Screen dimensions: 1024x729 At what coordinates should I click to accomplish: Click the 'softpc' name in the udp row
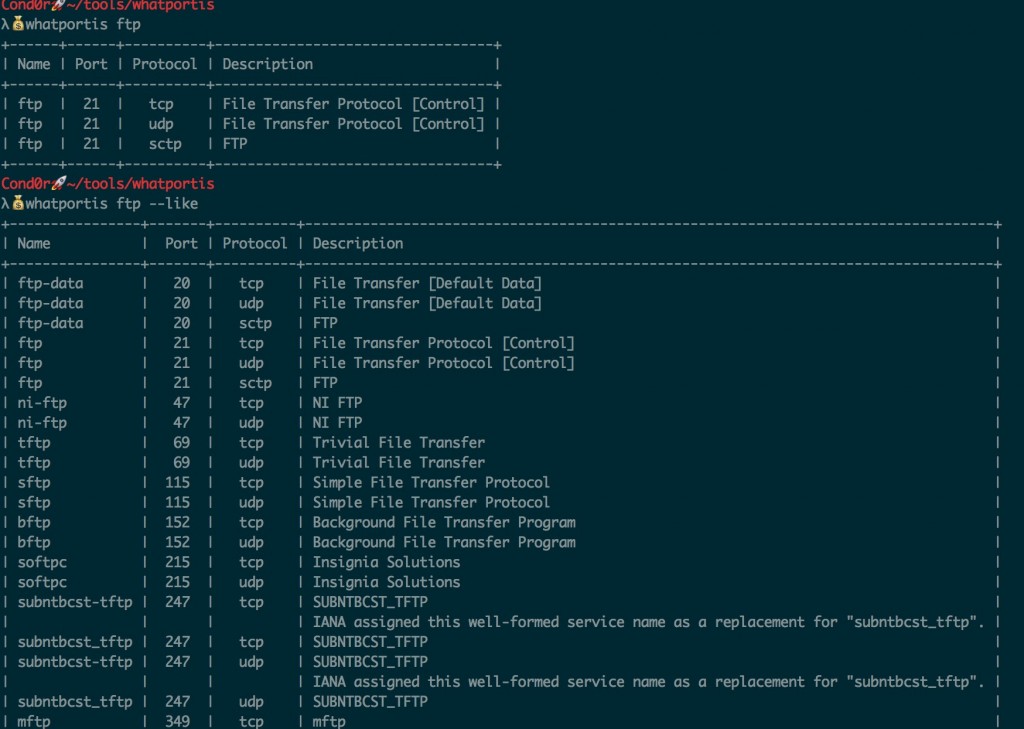[43, 582]
